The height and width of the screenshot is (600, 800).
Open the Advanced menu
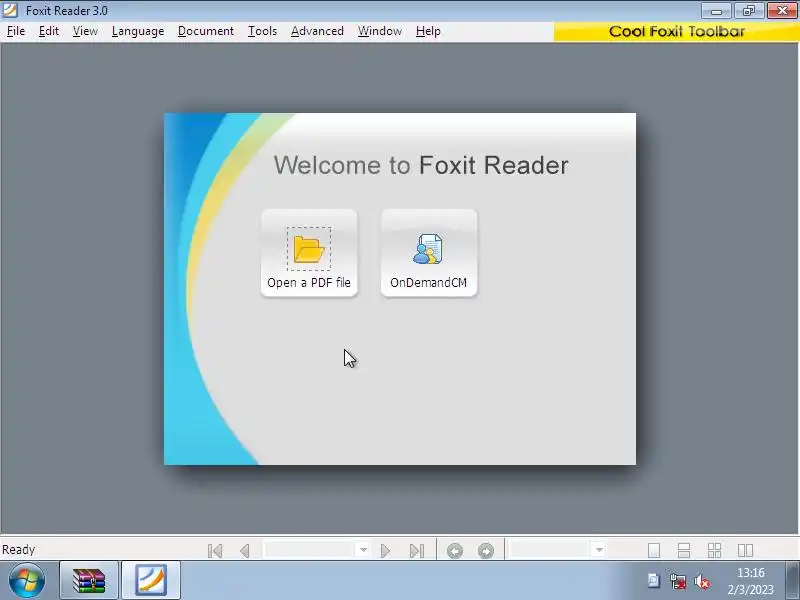click(317, 31)
